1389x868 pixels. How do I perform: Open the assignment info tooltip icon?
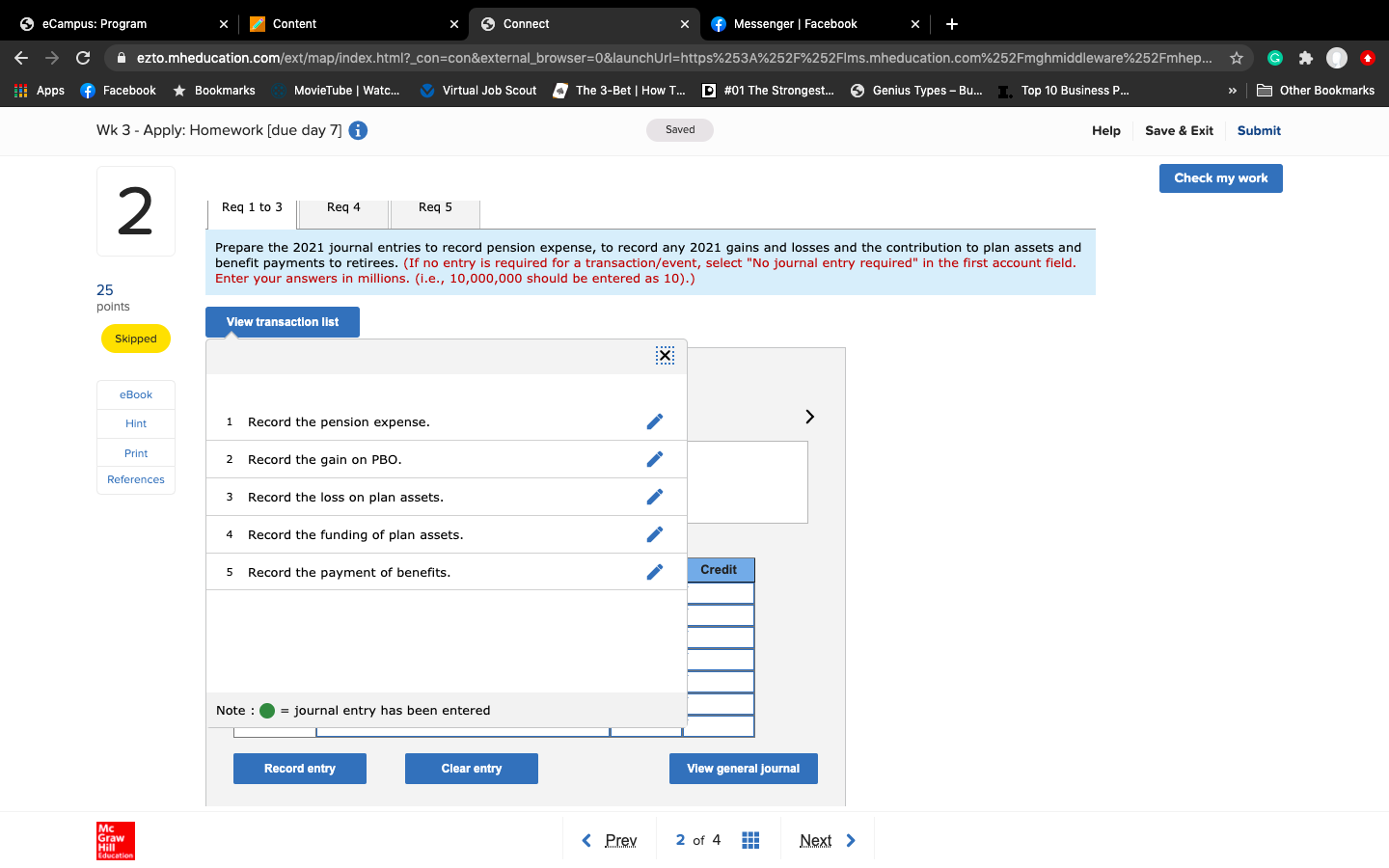358,130
